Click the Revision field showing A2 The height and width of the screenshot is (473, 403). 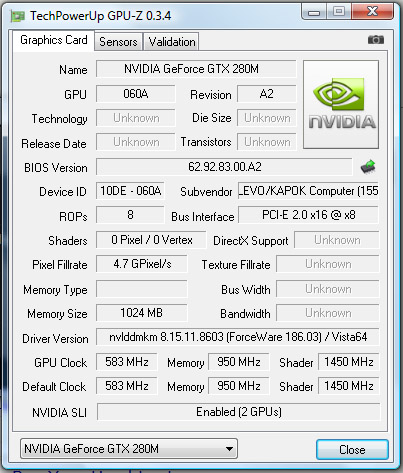click(x=266, y=94)
